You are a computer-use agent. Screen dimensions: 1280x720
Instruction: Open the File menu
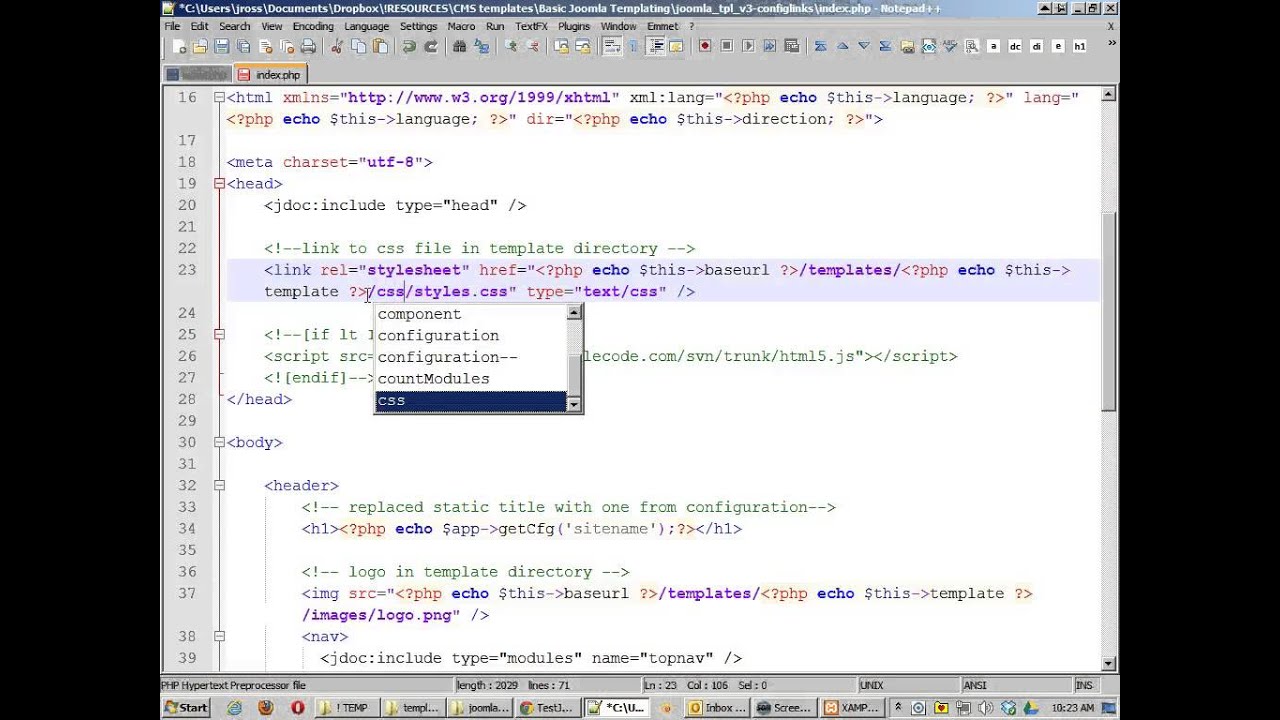(x=172, y=26)
